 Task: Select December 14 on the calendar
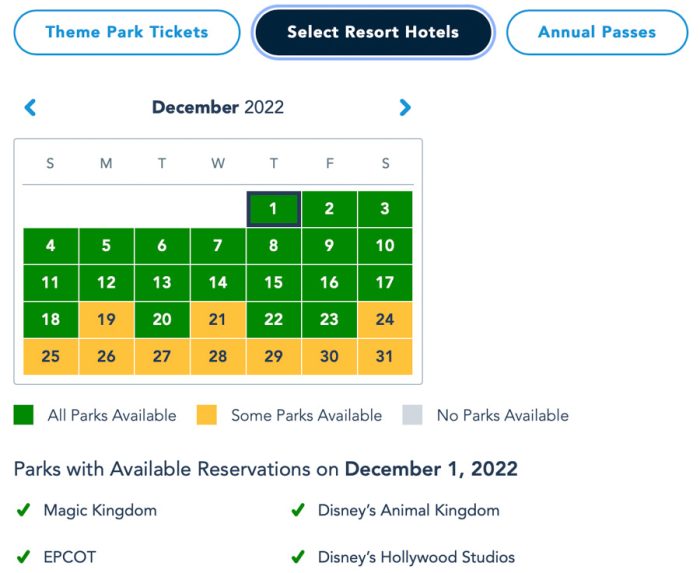point(218,283)
